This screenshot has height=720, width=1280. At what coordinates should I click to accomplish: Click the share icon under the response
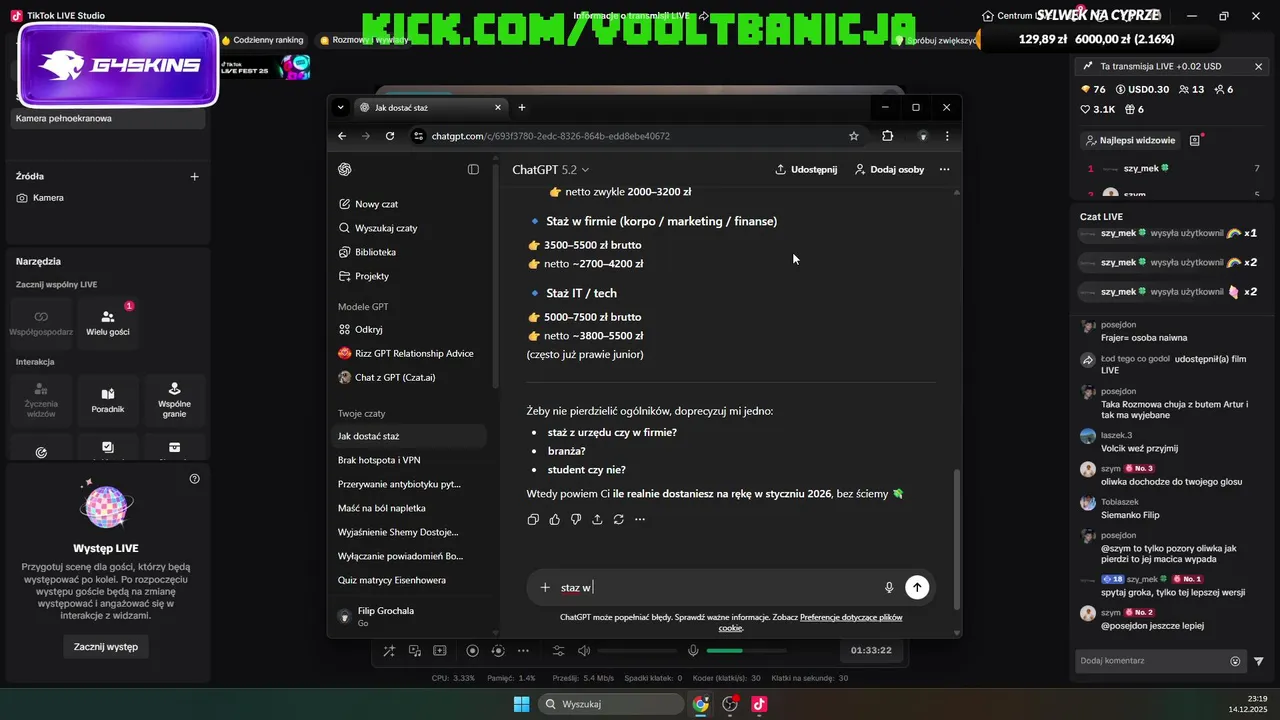click(x=597, y=519)
